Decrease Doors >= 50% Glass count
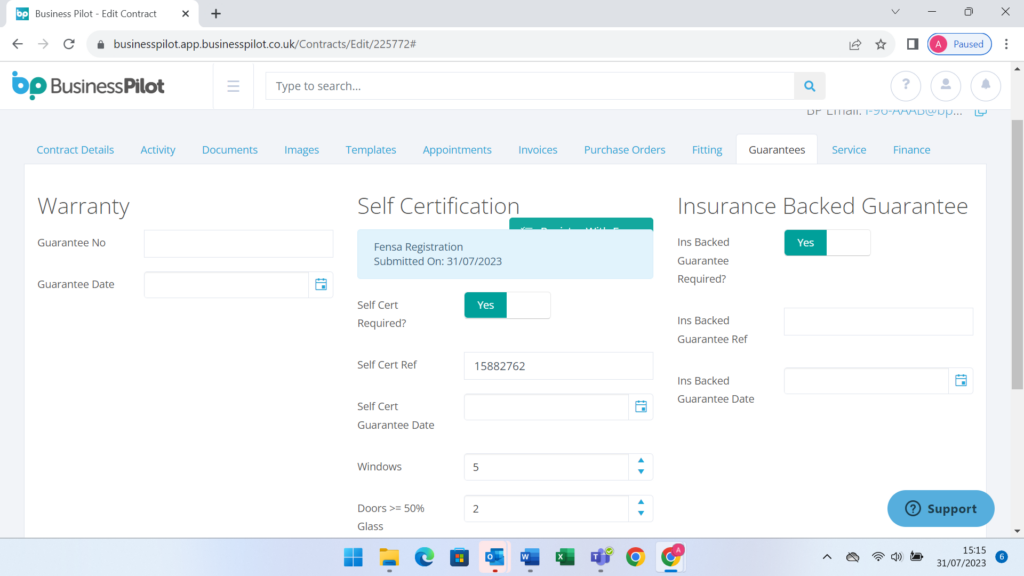 tap(641, 514)
